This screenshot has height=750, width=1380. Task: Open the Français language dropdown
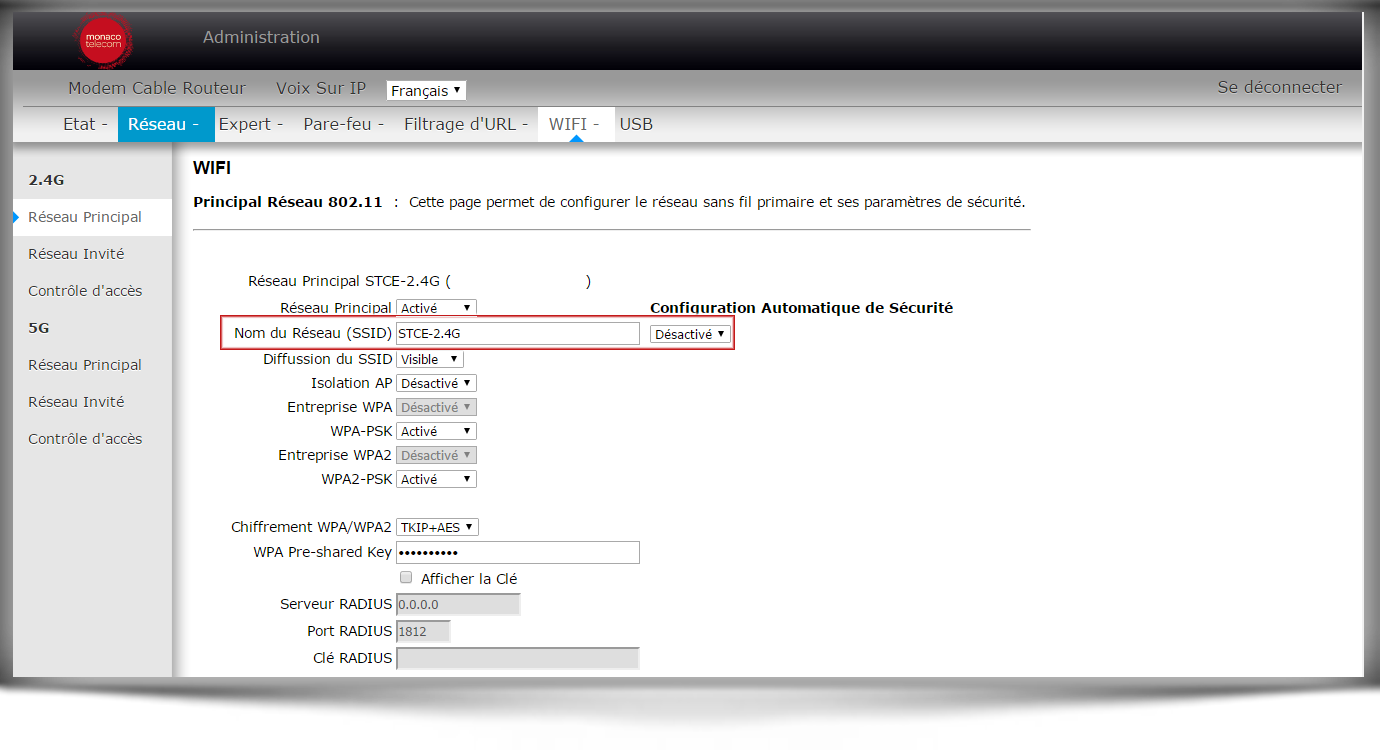[426, 90]
